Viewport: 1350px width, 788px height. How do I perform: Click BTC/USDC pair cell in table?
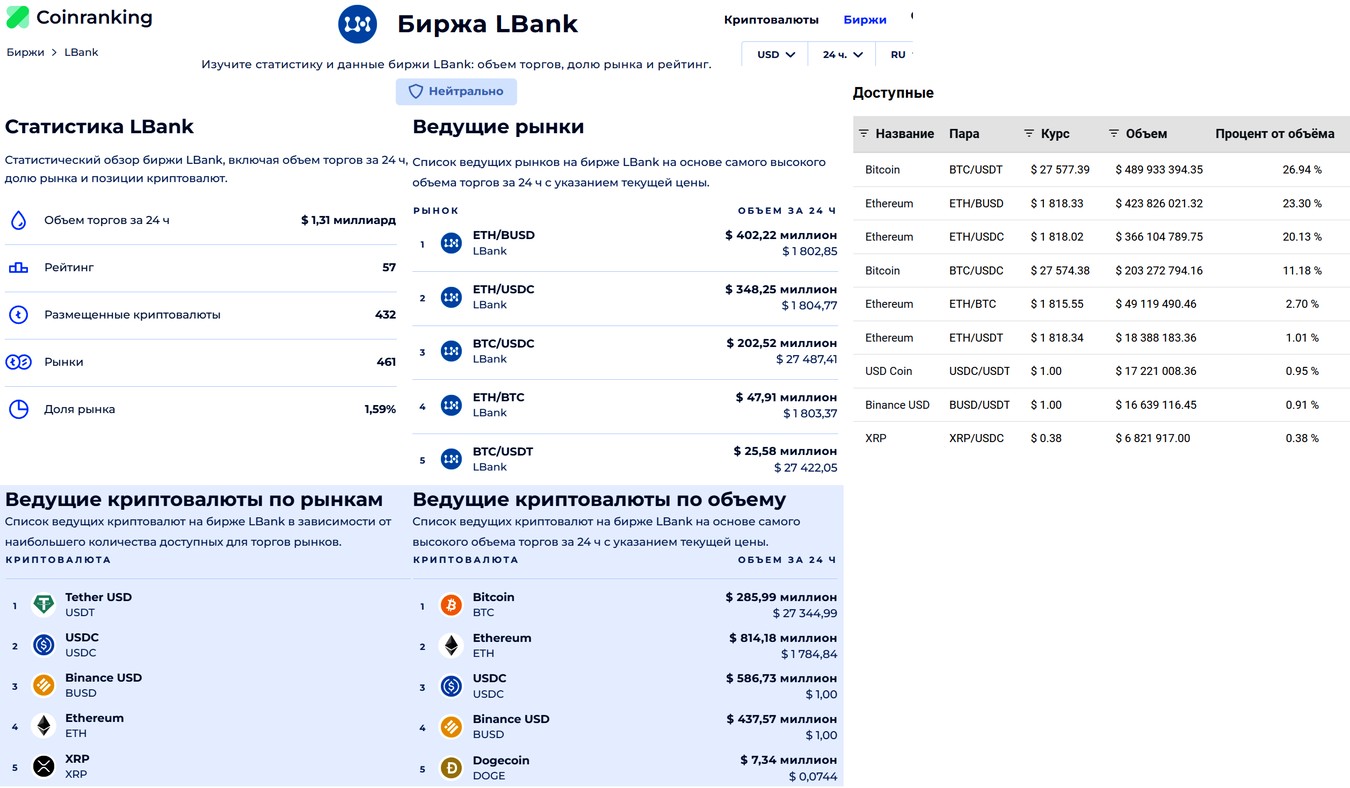coord(976,270)
